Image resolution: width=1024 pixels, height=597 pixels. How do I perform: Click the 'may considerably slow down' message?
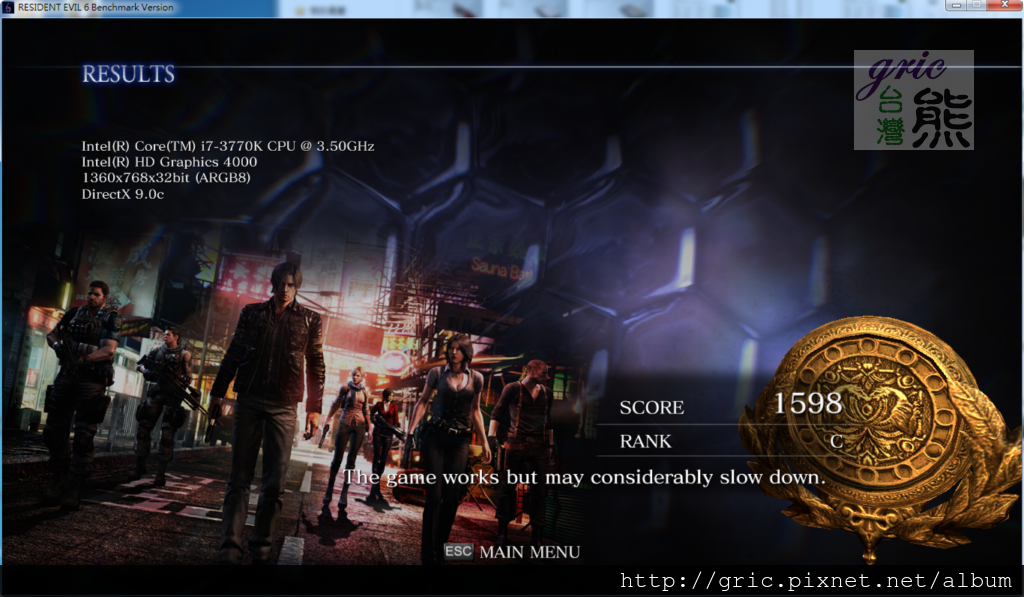click(x=584, y=477)
